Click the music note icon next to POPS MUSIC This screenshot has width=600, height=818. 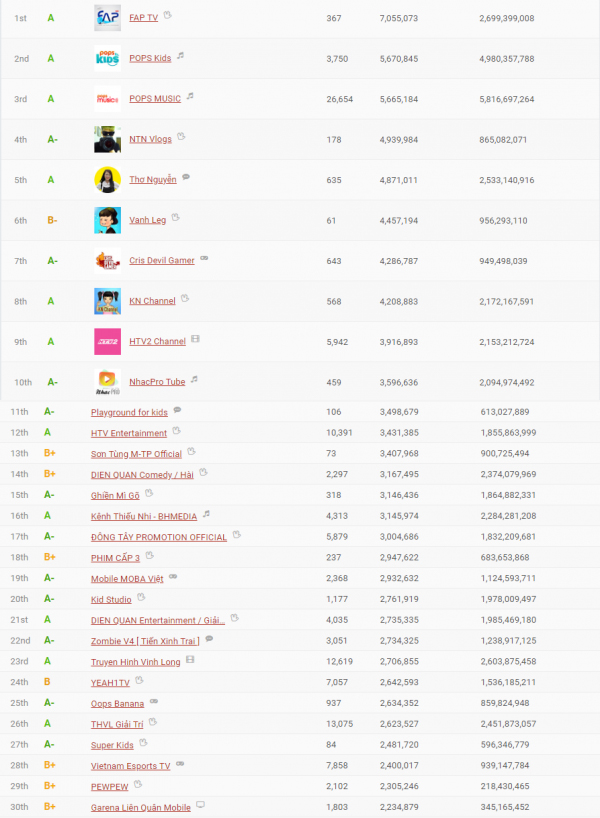coord(190,97)
